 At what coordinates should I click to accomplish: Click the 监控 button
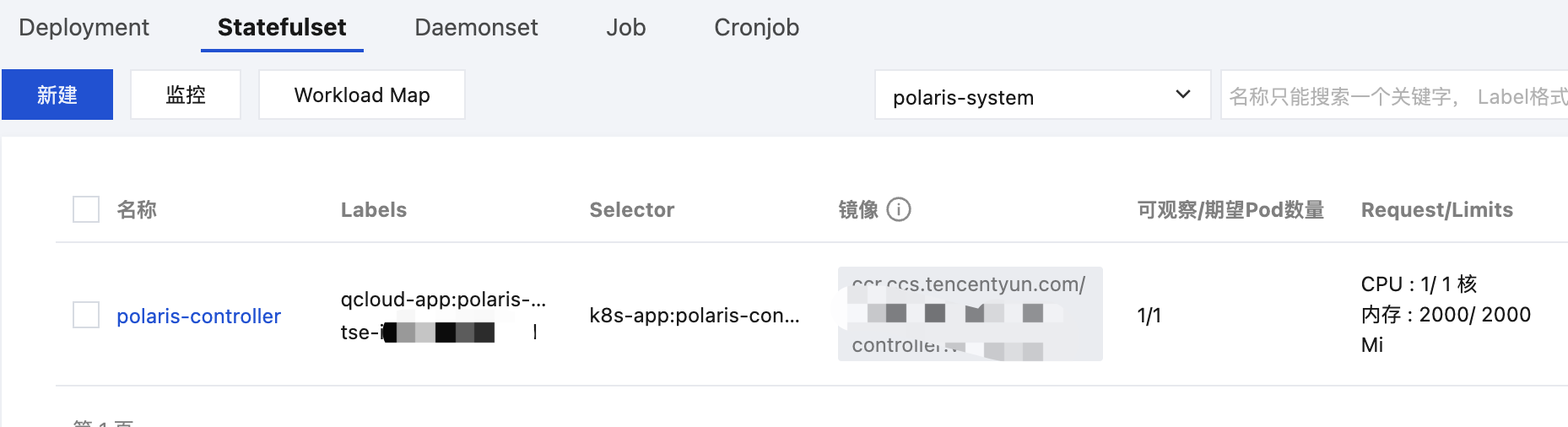(x=186, y=95)
